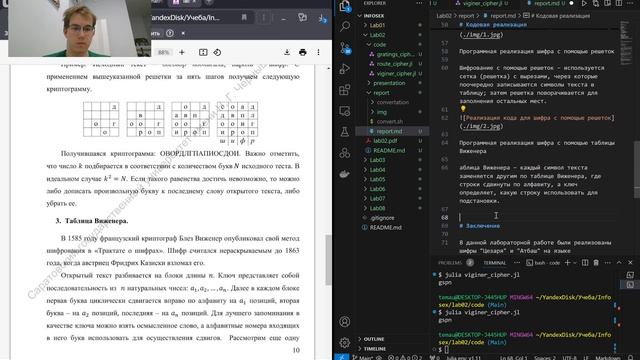Collapse the report folder
The width and height of the screenshot is (640, 360).
(381, 93)
